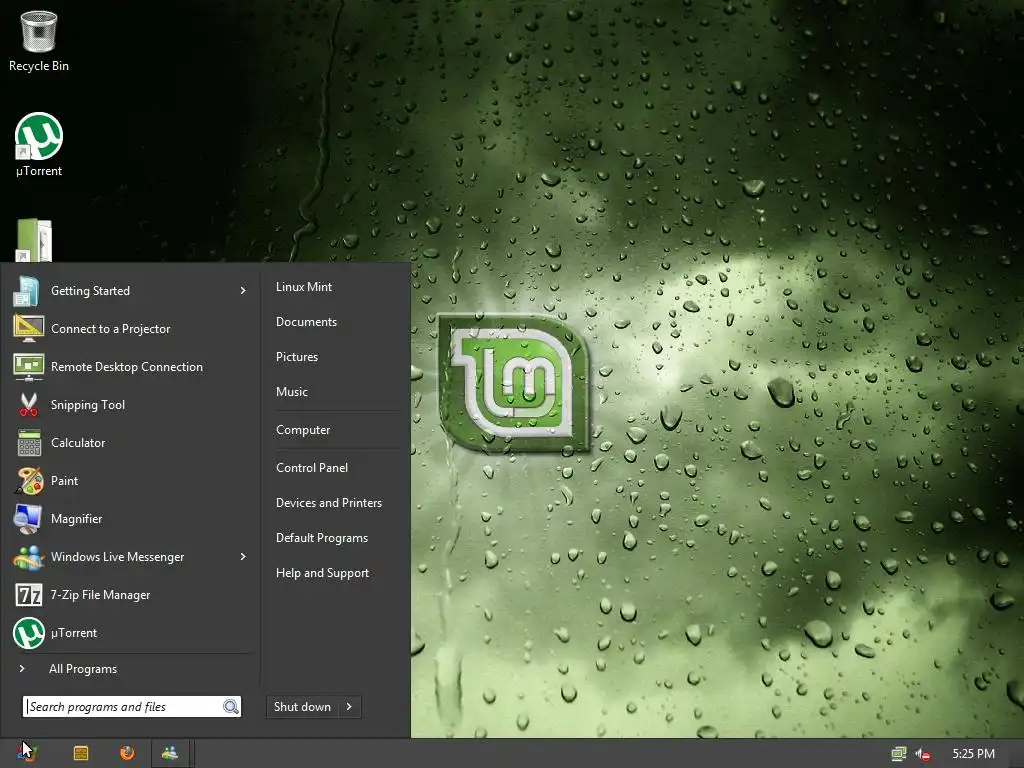Click the 7-Zip File Manager icon

point(28,594)
